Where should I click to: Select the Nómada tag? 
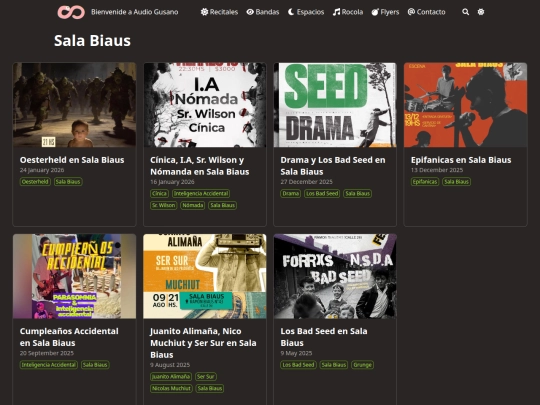pos(193,205)
